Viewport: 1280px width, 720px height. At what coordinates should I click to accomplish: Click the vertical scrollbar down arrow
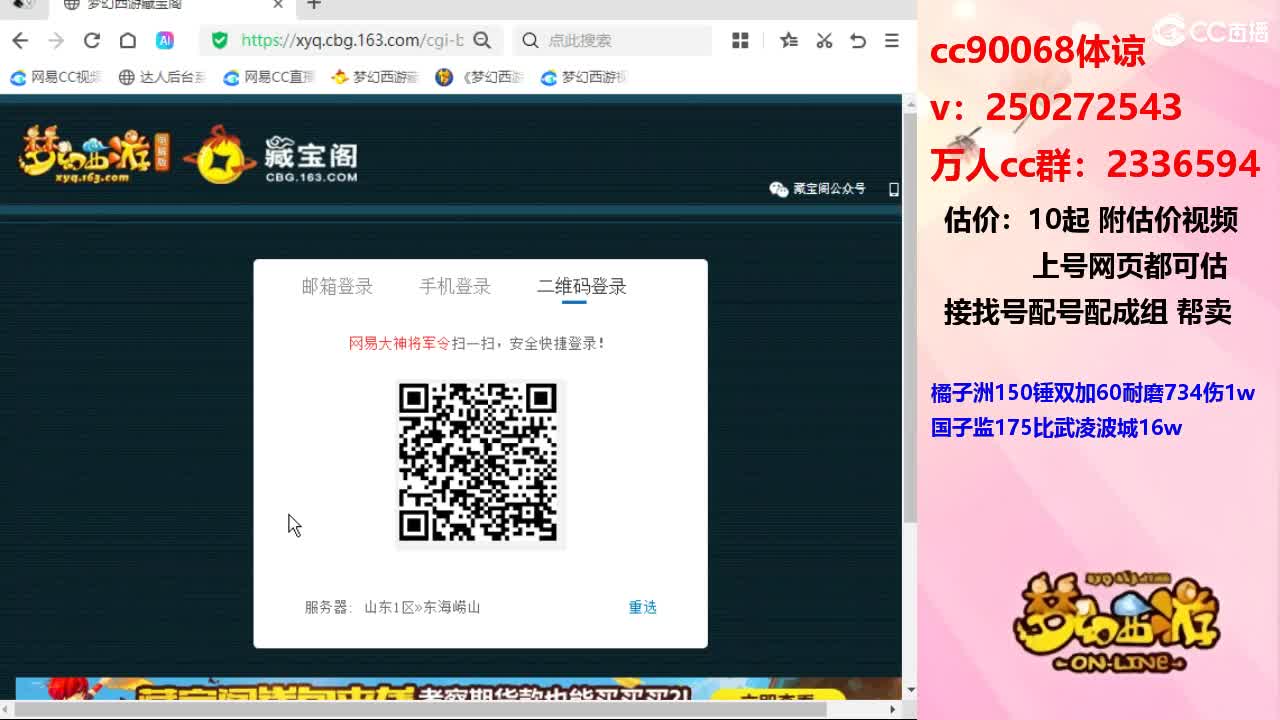pyautogui.click(x=909, y=690)
